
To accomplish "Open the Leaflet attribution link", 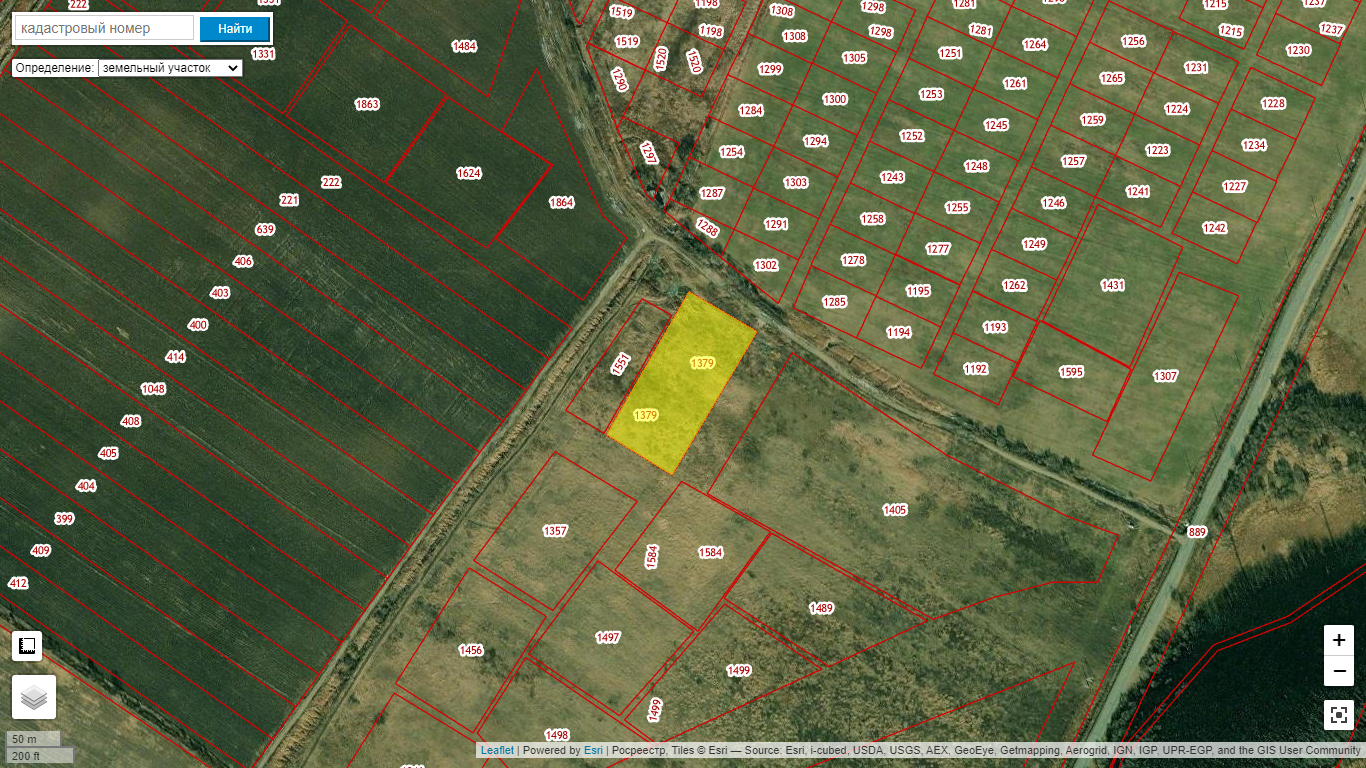I will pos(497,750).
